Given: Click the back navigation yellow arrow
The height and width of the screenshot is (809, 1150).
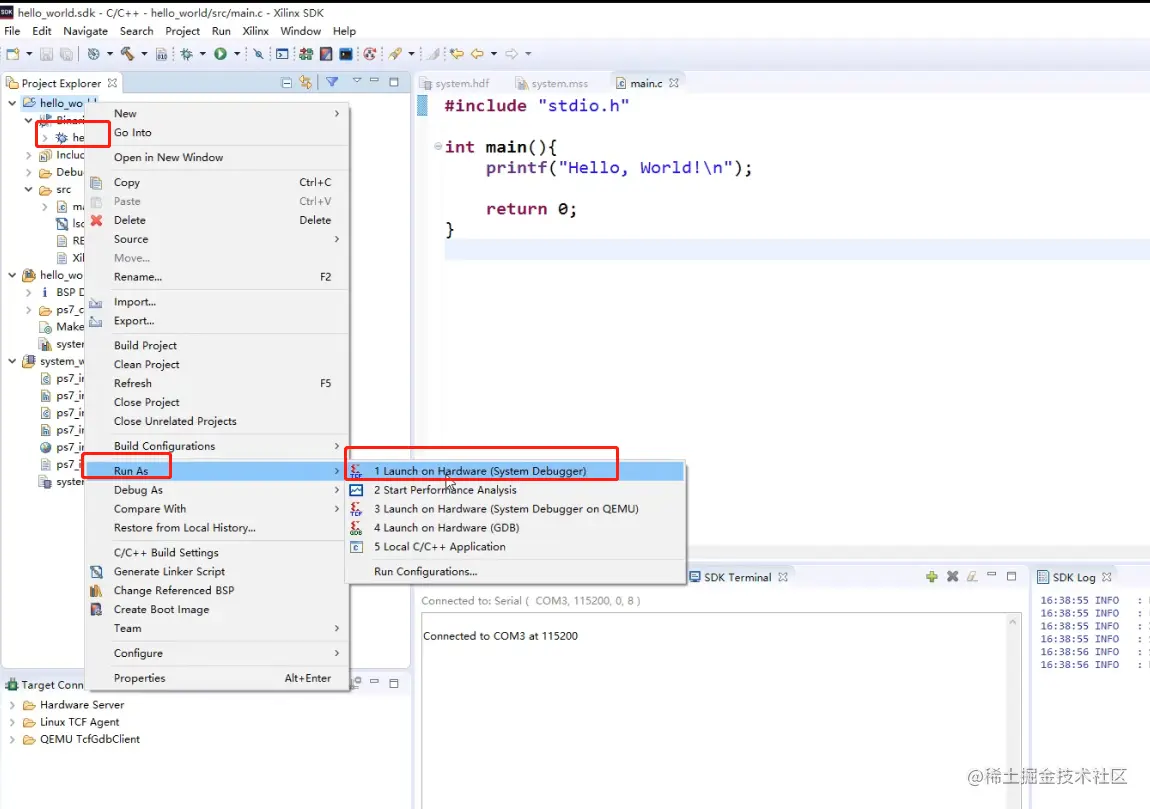Looking at the screenshot, I should coord(477,54).
